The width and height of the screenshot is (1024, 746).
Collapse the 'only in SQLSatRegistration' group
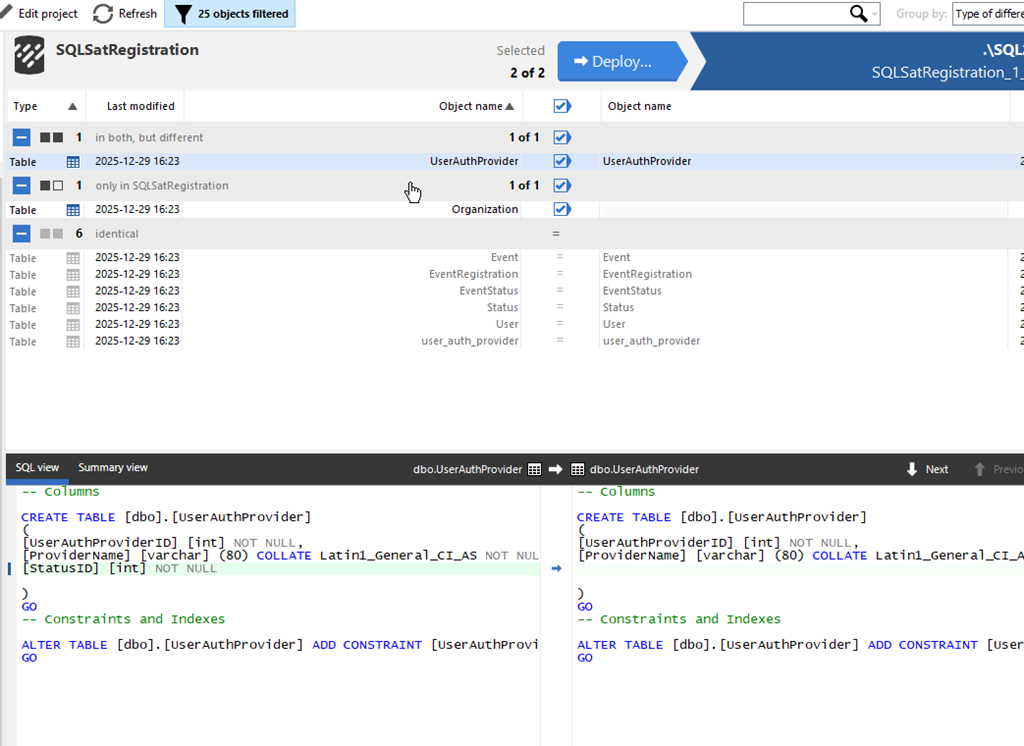coord(21,185)
